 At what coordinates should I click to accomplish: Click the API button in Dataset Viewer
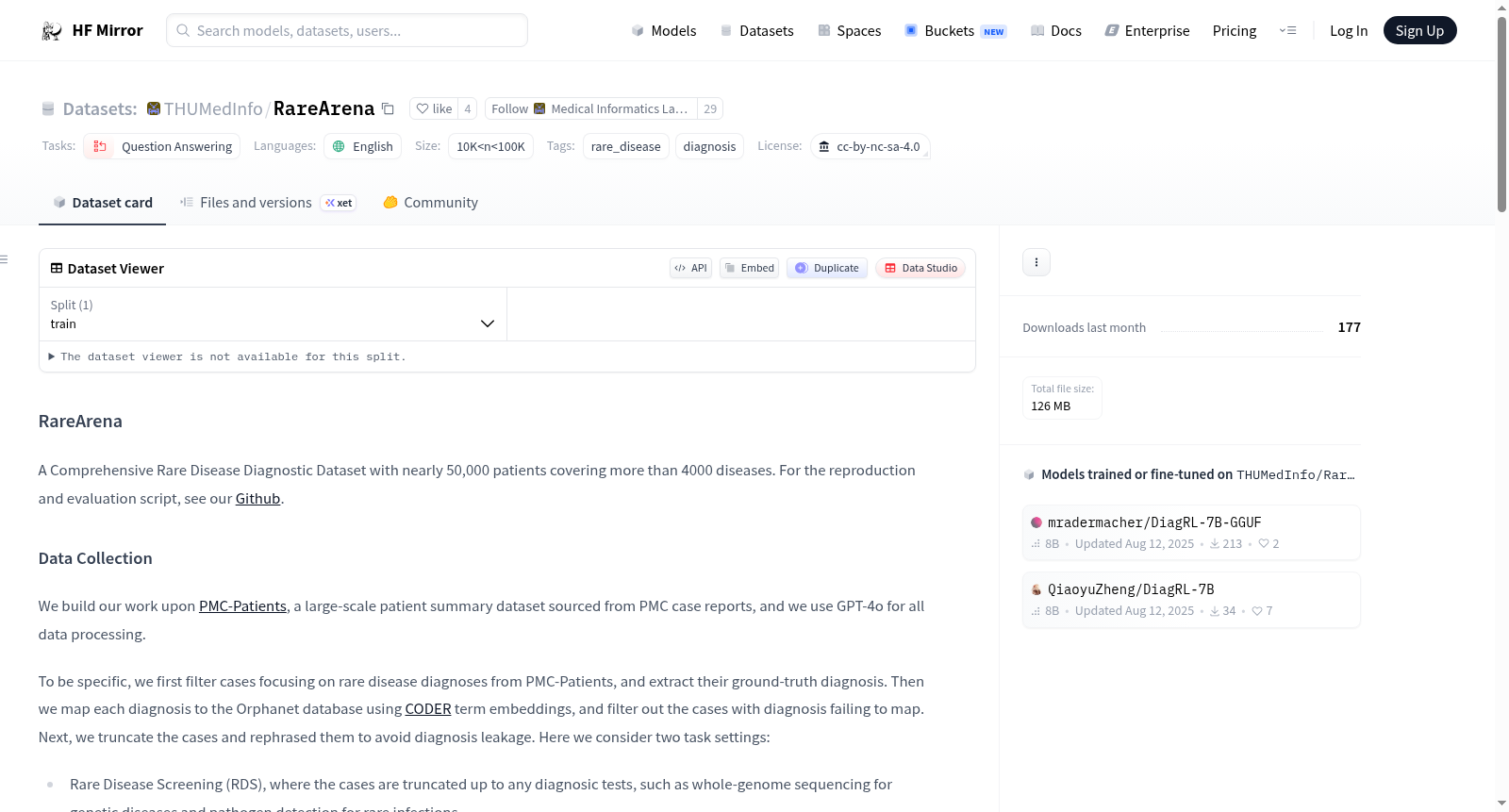(690, 268)
